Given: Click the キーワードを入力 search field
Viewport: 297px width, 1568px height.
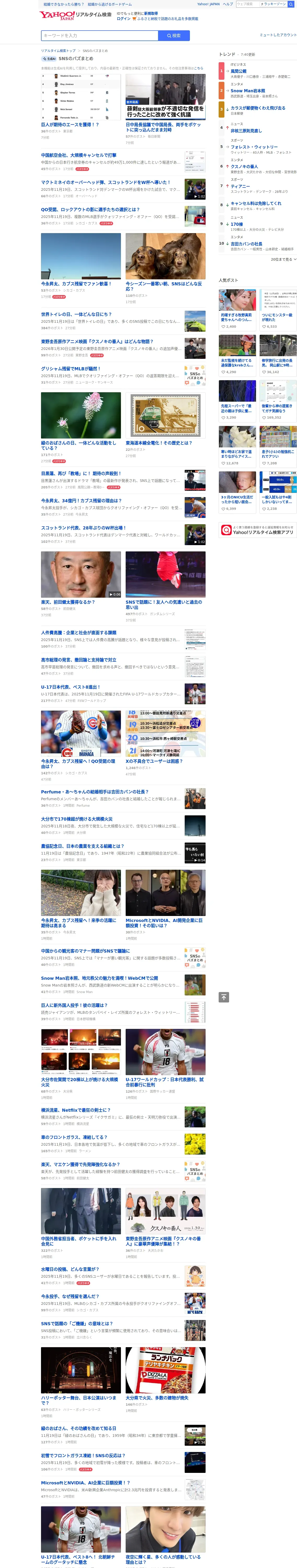Looking at the screenshot, I should (100, 36).
